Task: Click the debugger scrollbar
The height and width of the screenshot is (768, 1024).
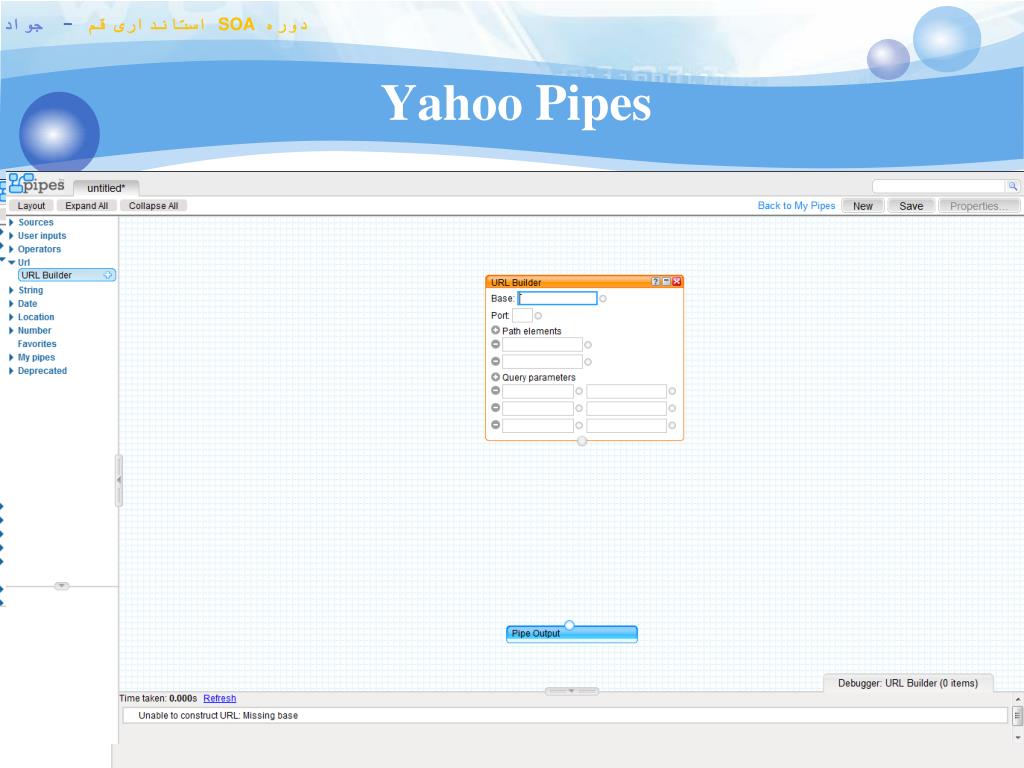Action: tap(1017, 717)
